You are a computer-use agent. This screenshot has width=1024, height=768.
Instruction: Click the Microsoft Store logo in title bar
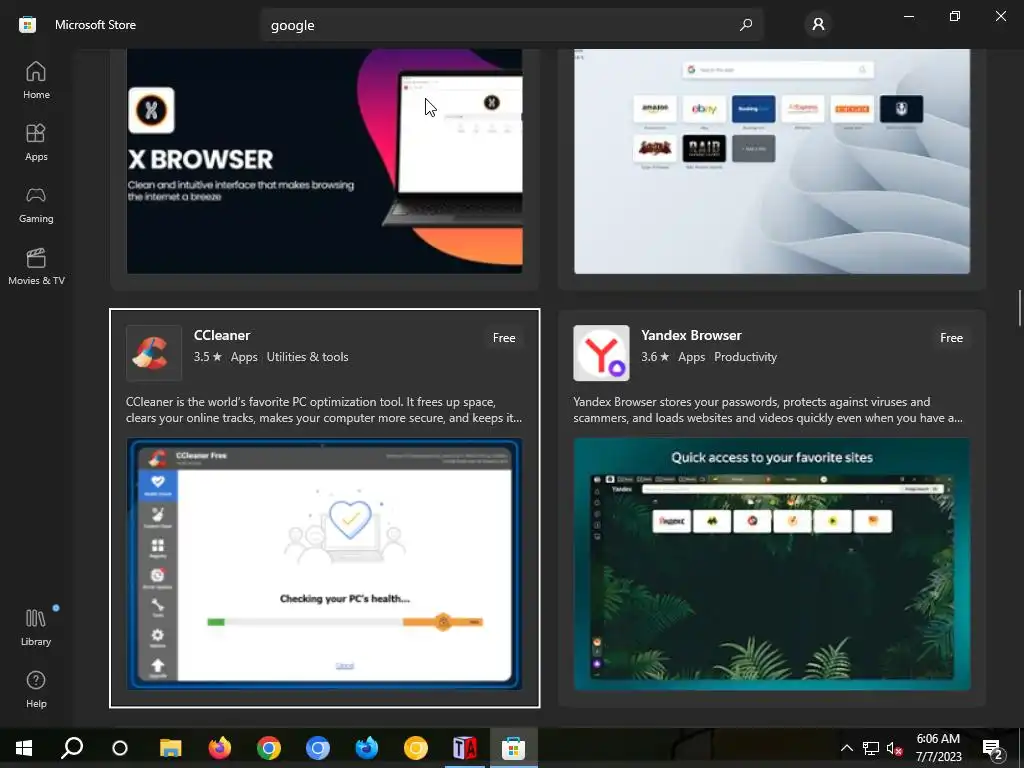click(27, 25)
